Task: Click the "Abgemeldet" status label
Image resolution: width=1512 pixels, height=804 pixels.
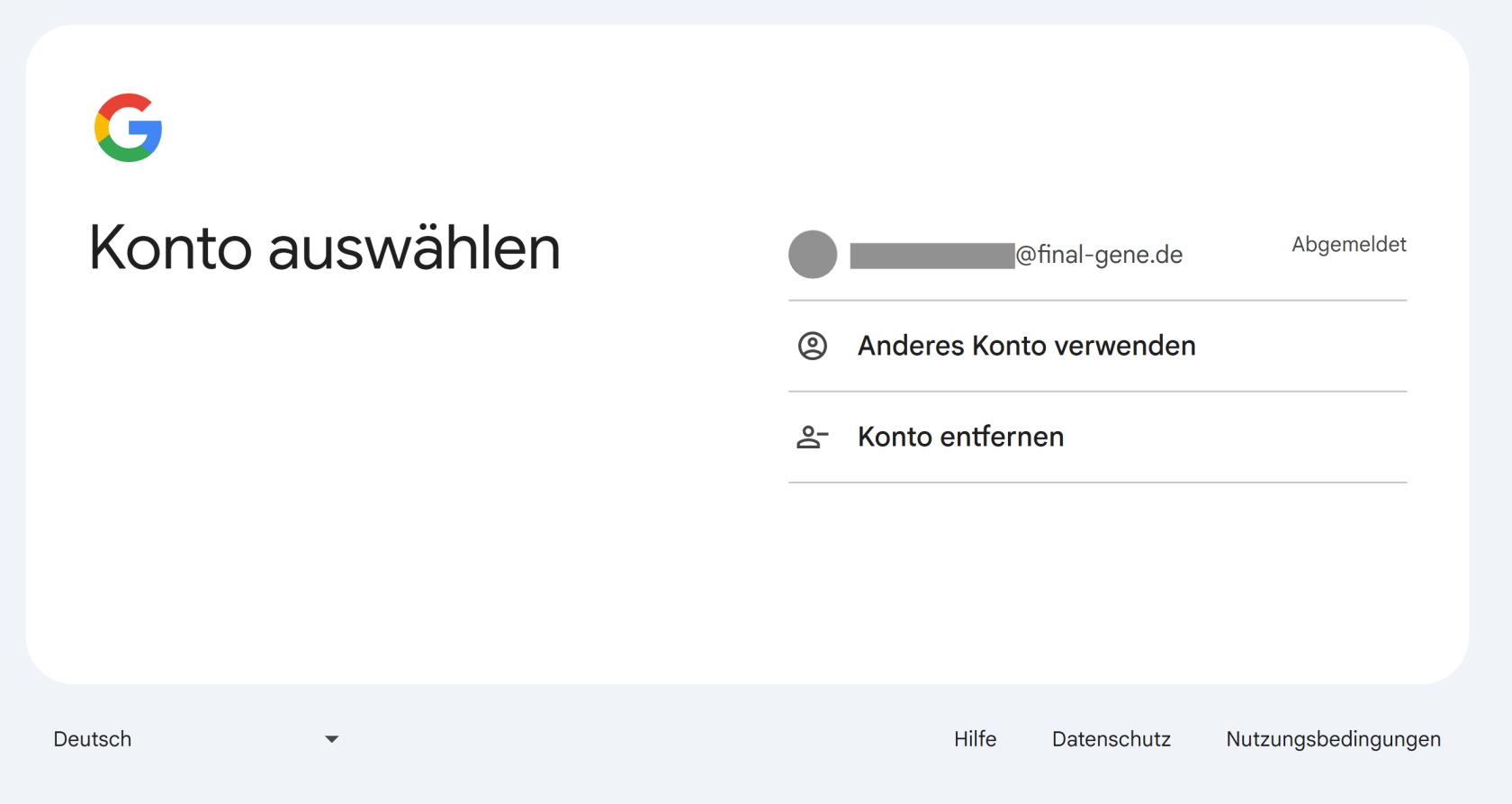Action: [x=1348, y=244]
